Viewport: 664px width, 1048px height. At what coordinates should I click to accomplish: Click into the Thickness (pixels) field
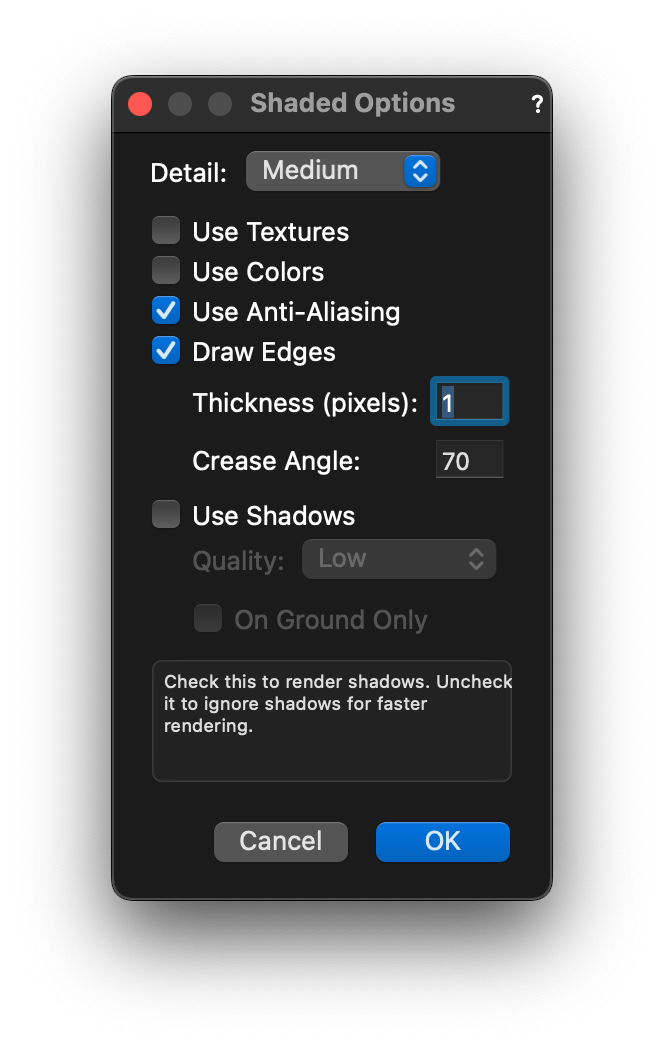[x=470, y=402]
